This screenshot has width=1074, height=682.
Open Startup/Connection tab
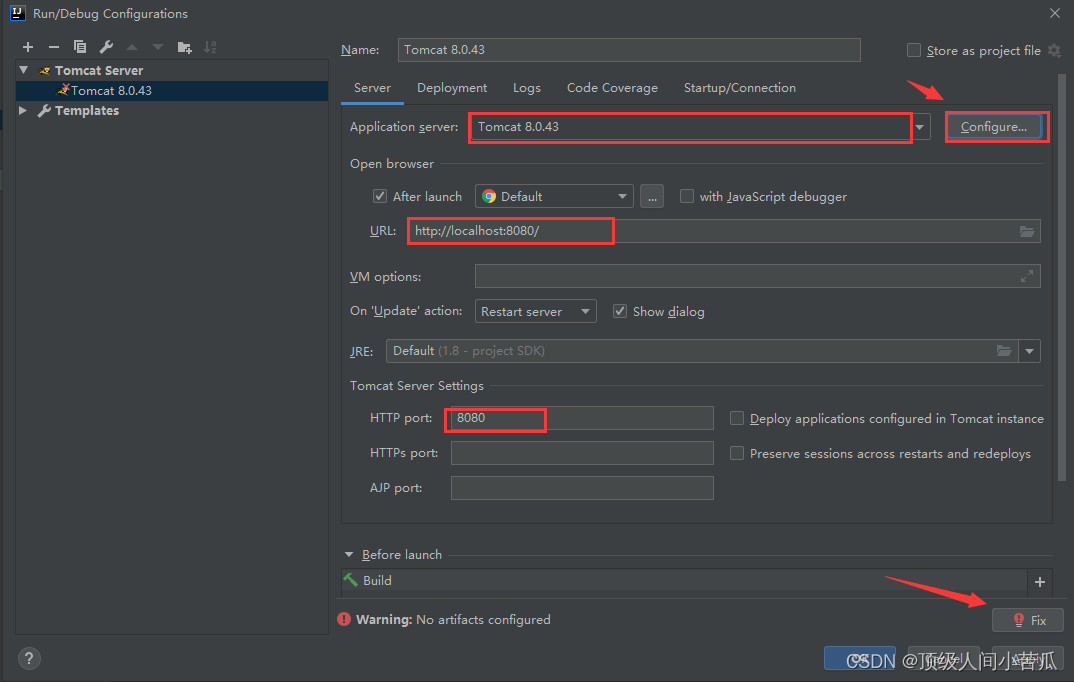[x=740, y=88]
